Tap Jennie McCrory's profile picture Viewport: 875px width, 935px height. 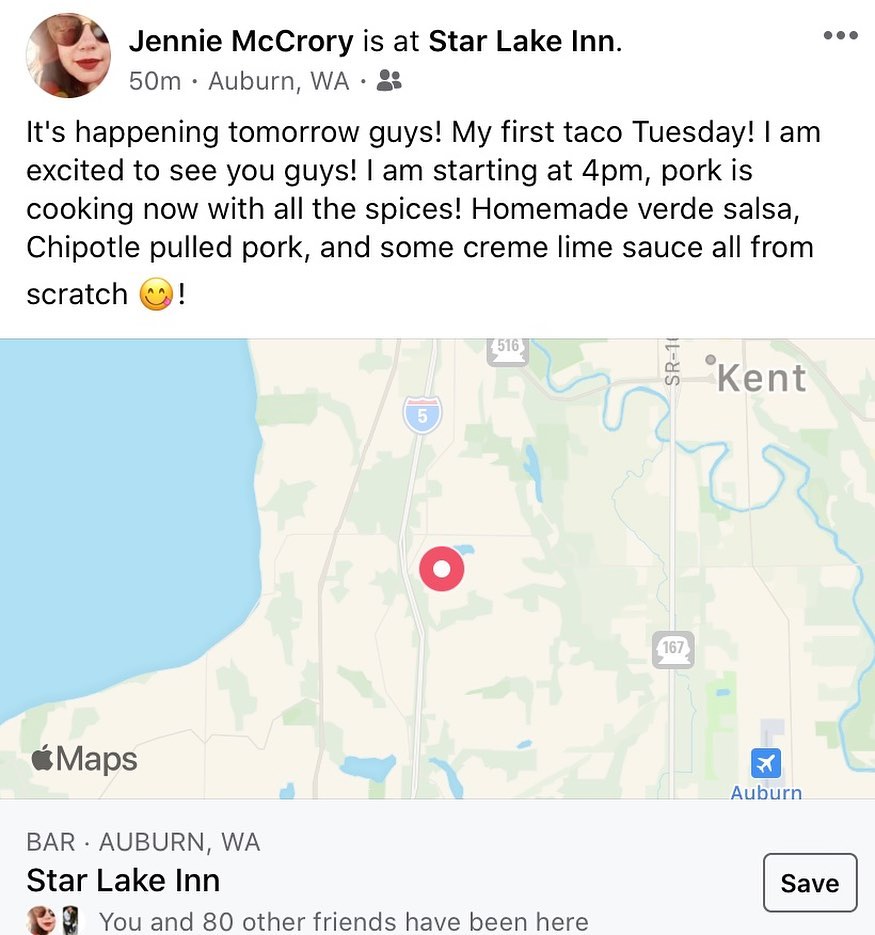pos(68,55)
